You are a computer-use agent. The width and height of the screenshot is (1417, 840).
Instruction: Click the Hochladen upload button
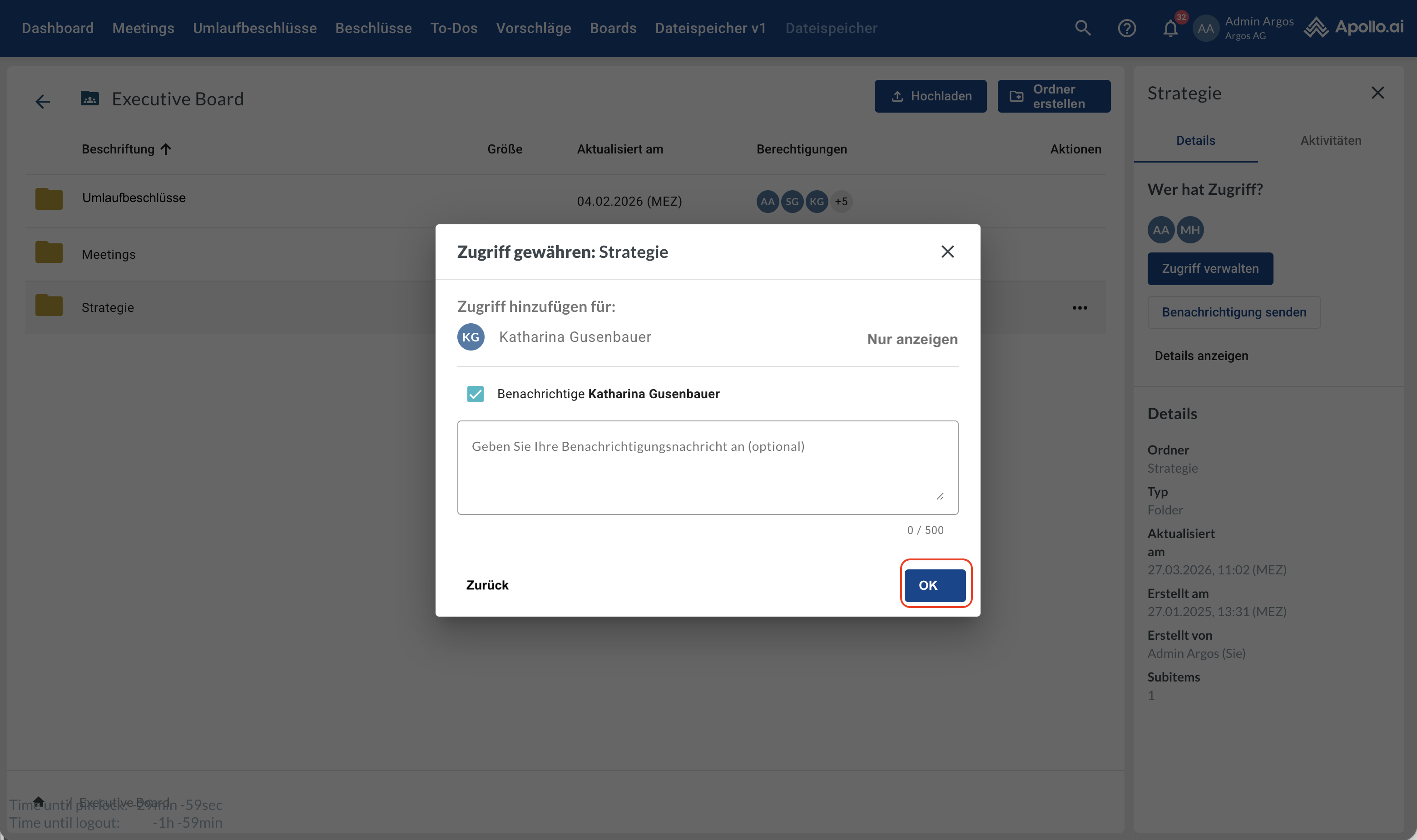(x=930, y=96)
